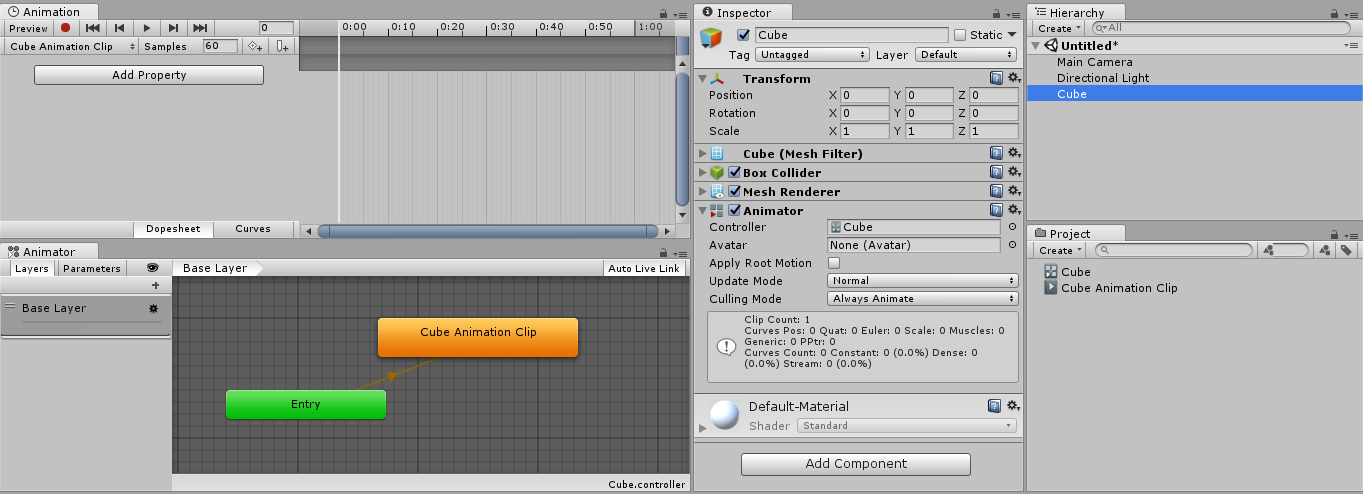Open the Transform component gear menu
This screenshot has height=494, width=1363.
pos(1013,78)
